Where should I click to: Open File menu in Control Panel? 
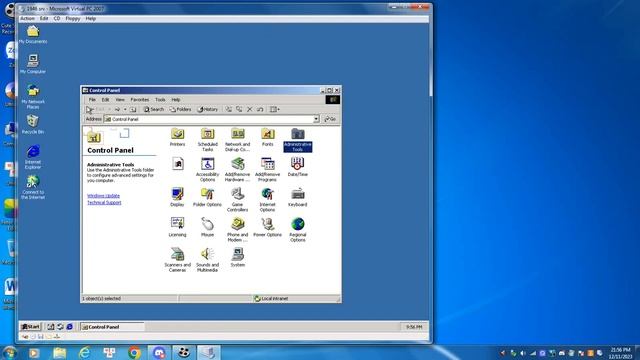coord(92,100)
